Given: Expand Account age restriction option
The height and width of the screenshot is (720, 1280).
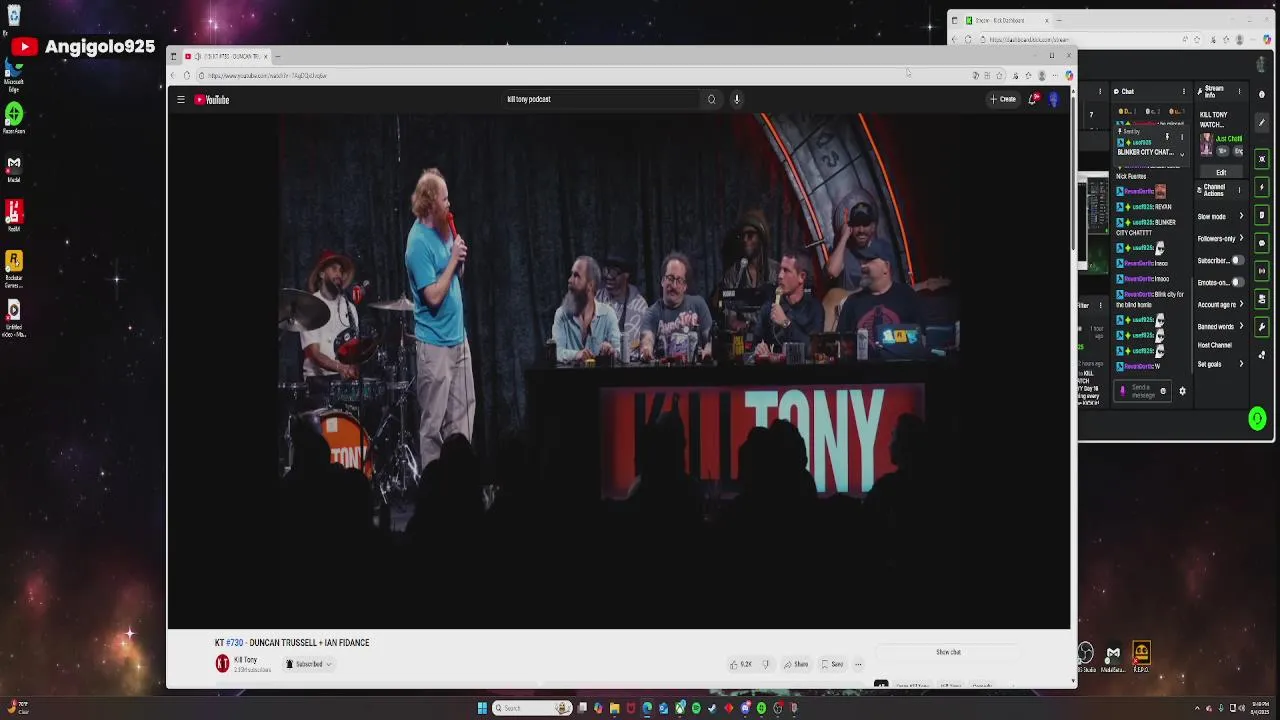Looking at the screenshot, I should pos(1220,304).
